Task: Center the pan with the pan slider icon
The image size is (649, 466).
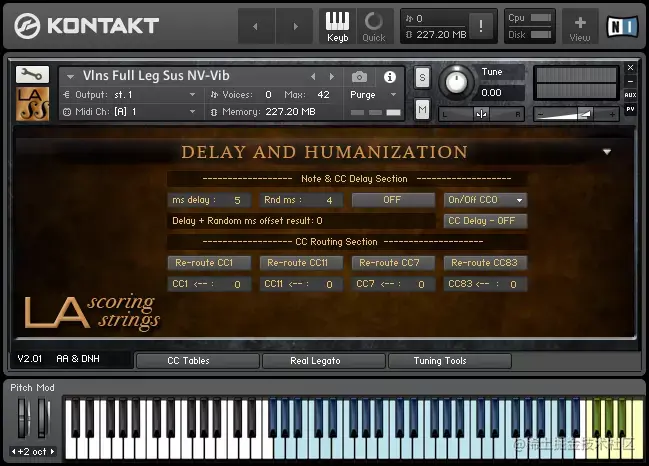Action: pyautogui.click(x=481, y=114)
